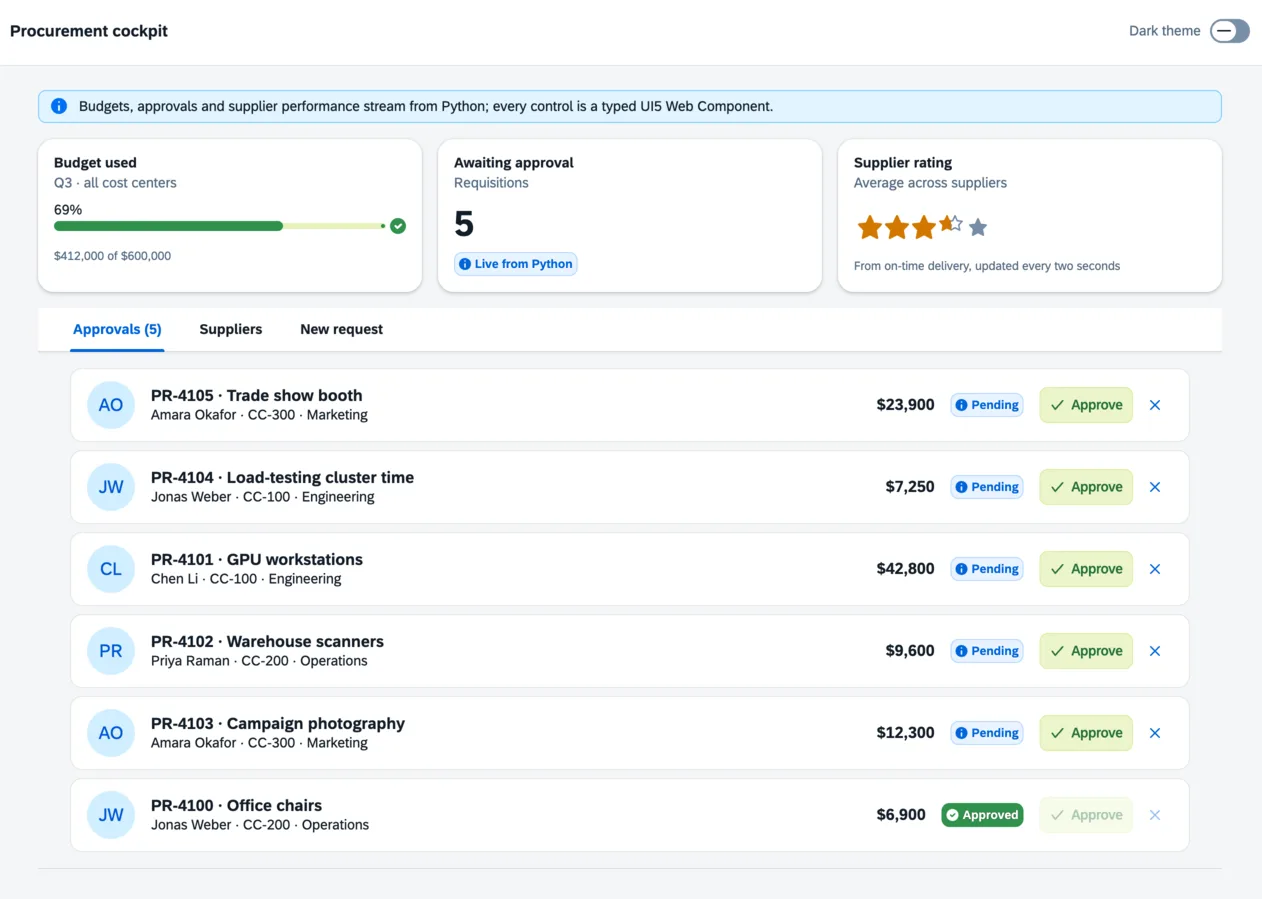
Task: Click the Supplier rating card heading
Action: point(903,163)
